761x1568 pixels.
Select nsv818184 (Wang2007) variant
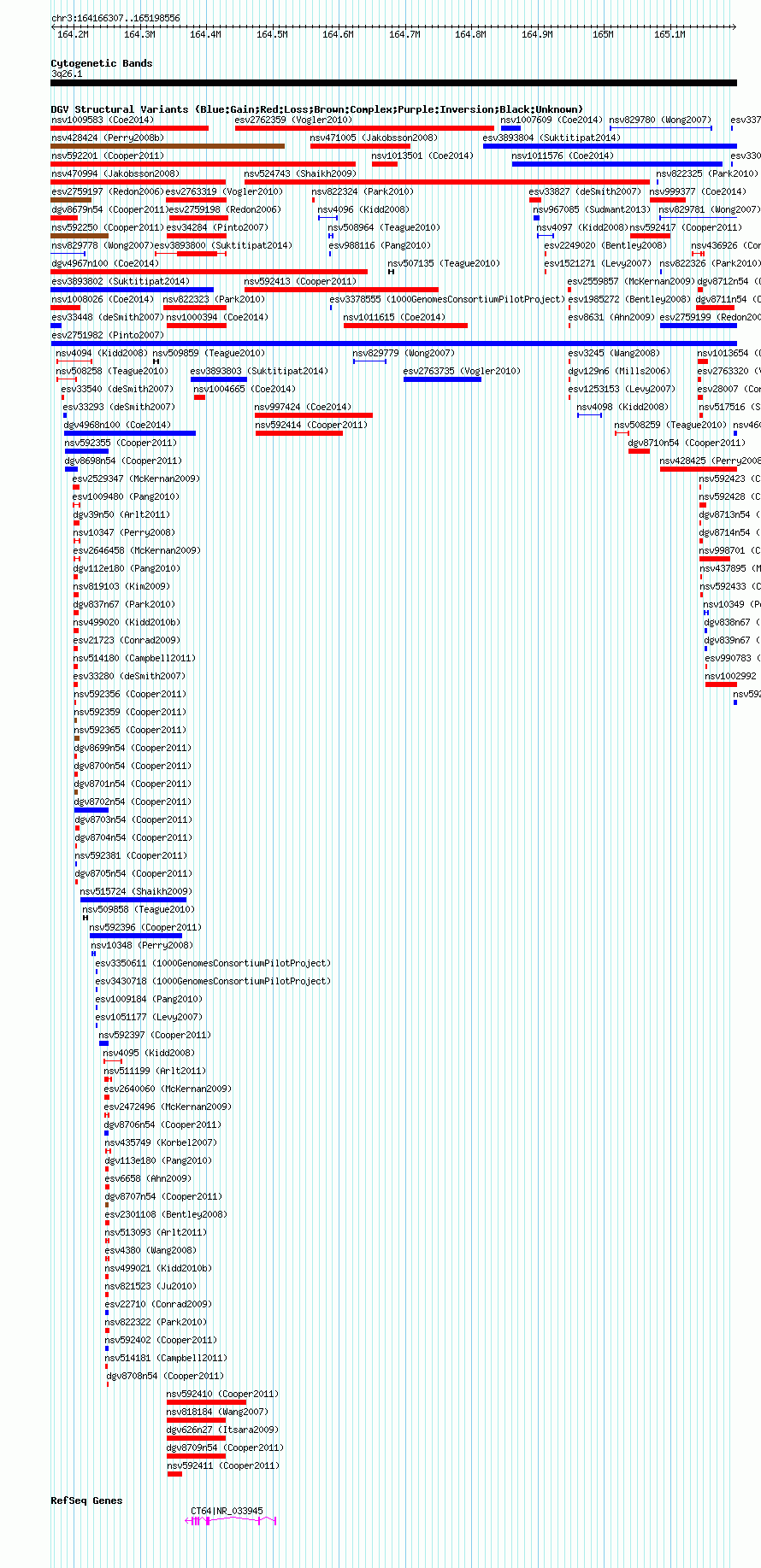pyautogui.click(x=217, y=1412)
